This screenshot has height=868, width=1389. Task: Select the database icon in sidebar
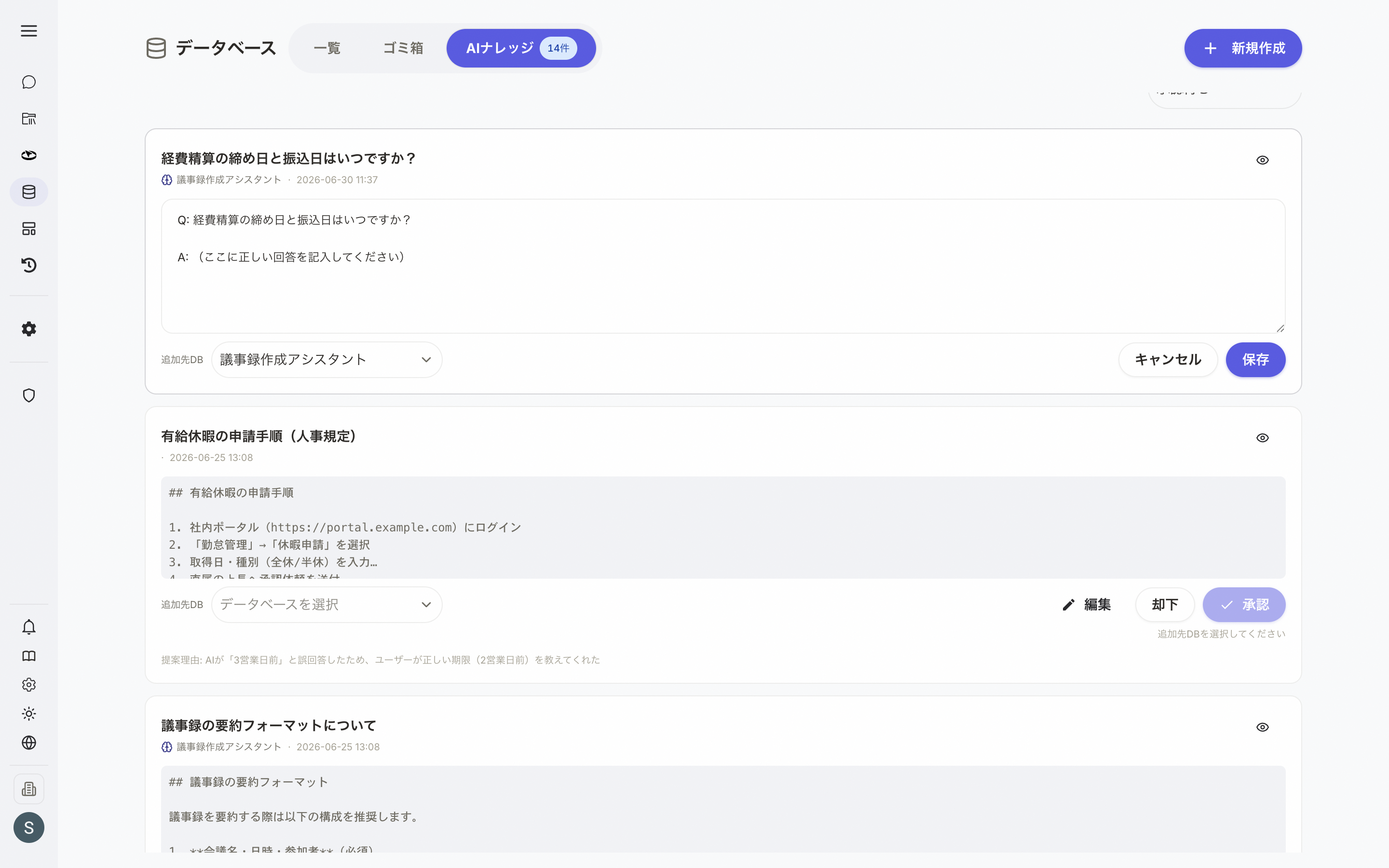click(x=29, y=192)
